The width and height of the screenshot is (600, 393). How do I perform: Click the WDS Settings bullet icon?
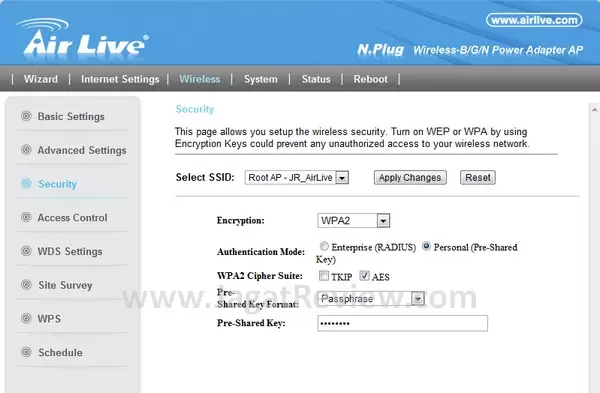pyautogui.click(x=26, y=251)
